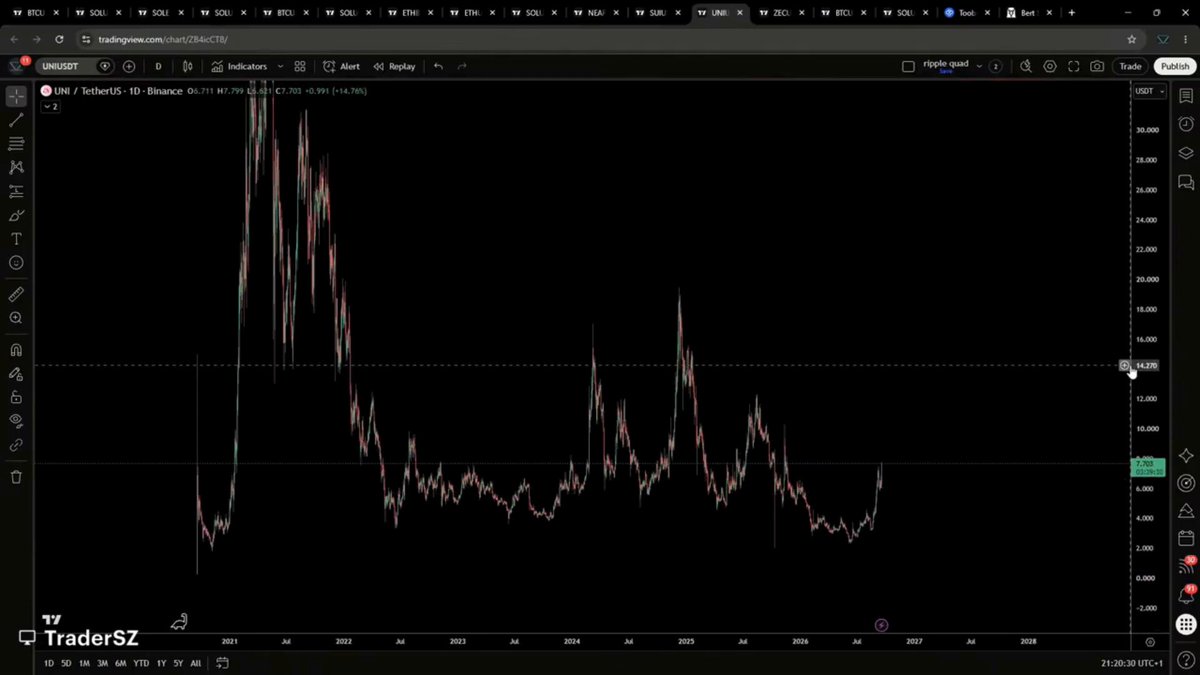
Task: Open the watchlist panel in right sidebar
Action: pos(1186,96)
